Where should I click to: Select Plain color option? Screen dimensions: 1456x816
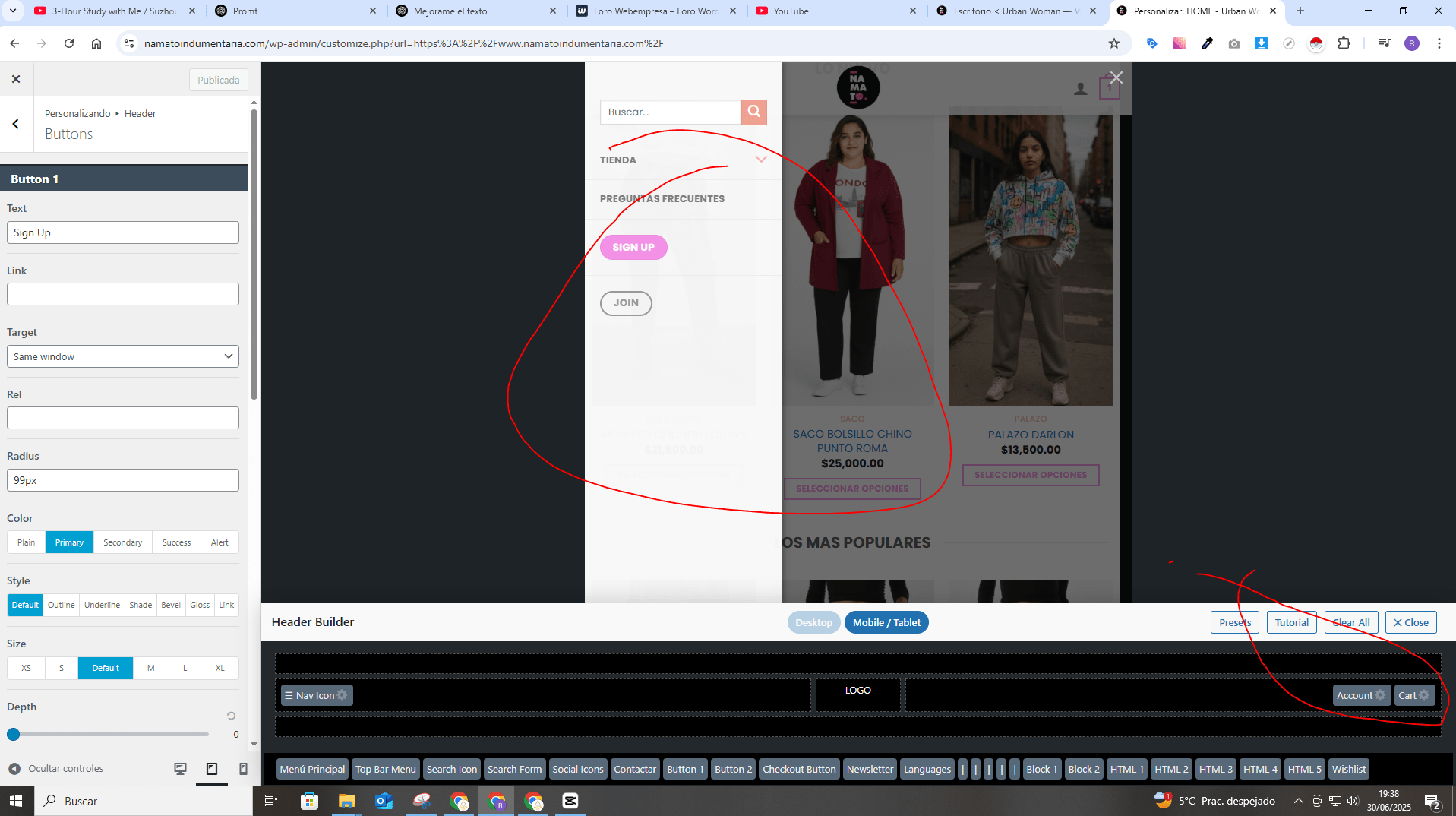point(27,542)
